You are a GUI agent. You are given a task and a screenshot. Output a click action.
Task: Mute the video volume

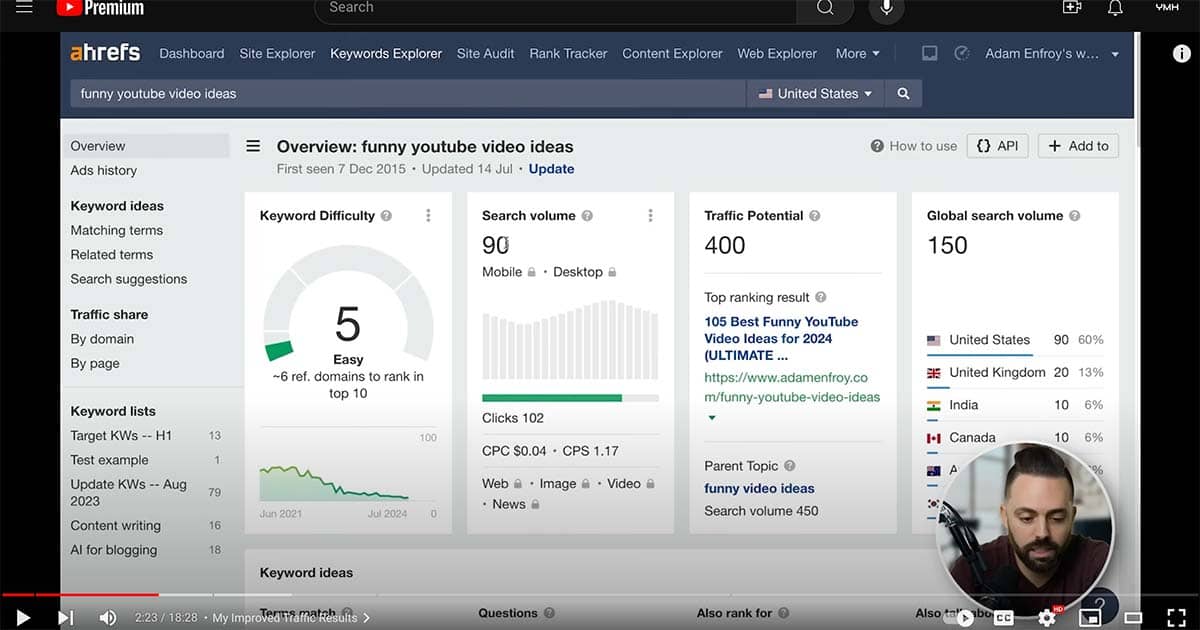(x=108, y=618)
